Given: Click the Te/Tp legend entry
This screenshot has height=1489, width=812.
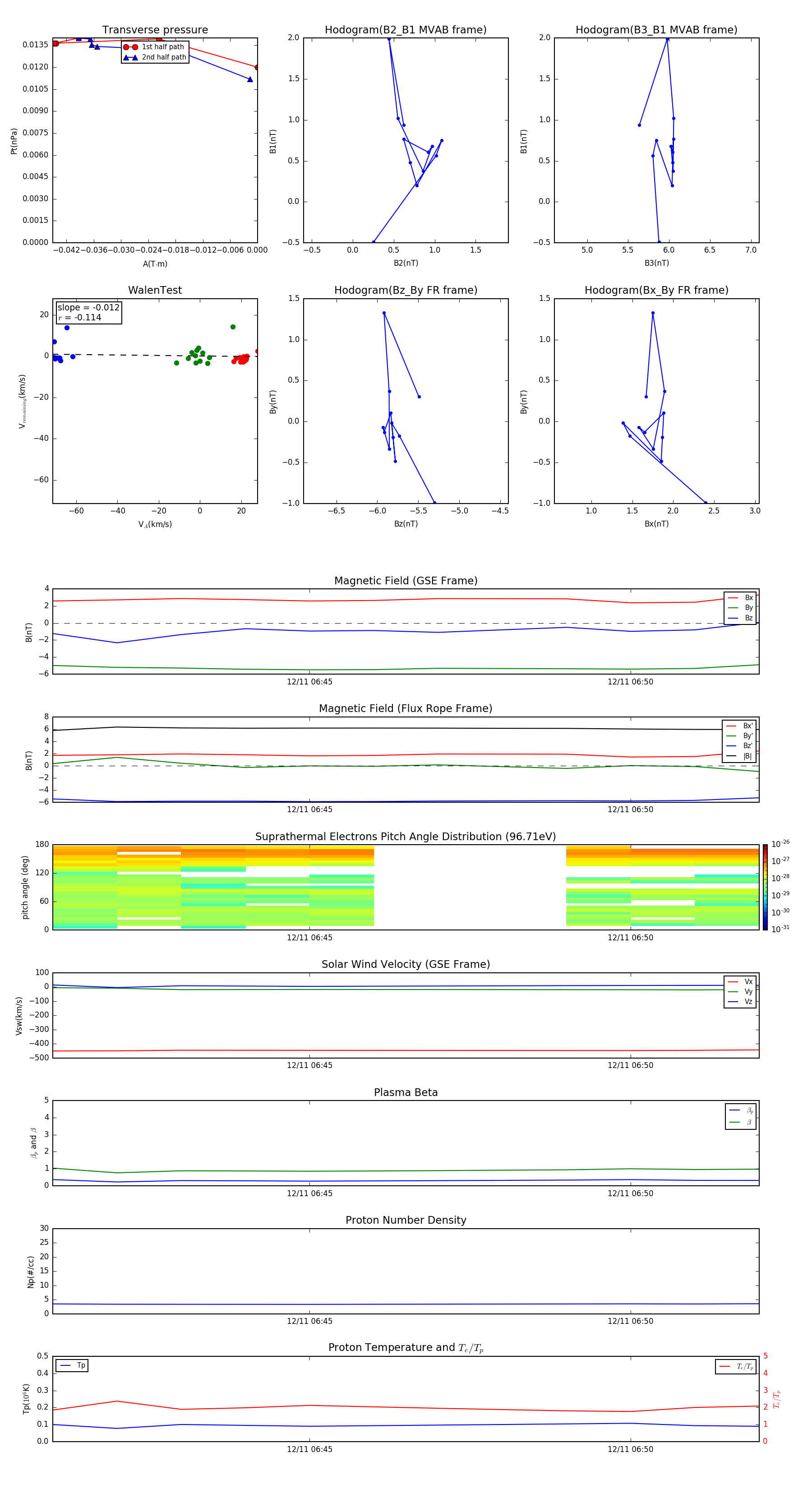Looking at the screenshot, I should tap(736, 1366).
